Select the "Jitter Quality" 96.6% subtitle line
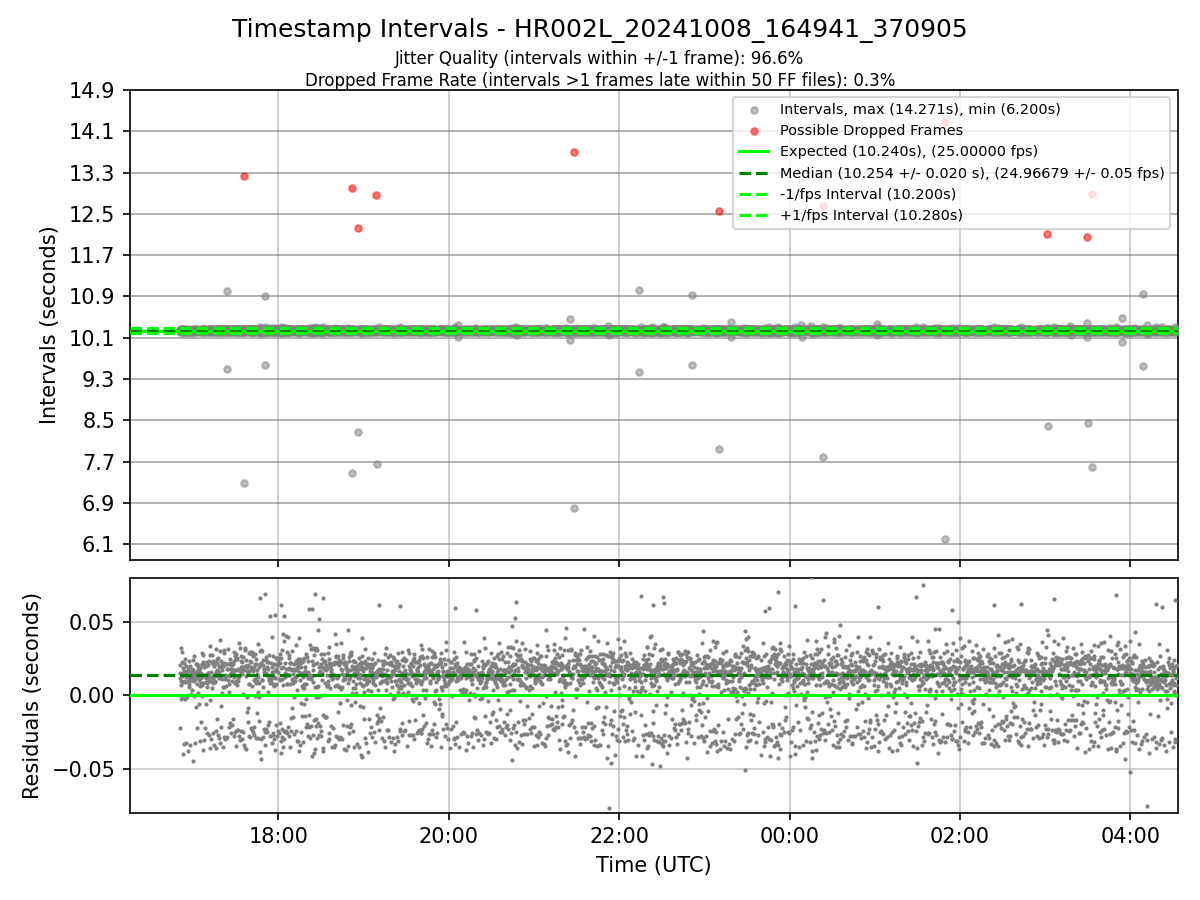Image resolution: width=1200 pixels, height=900 pixels. tap(599, 58)
